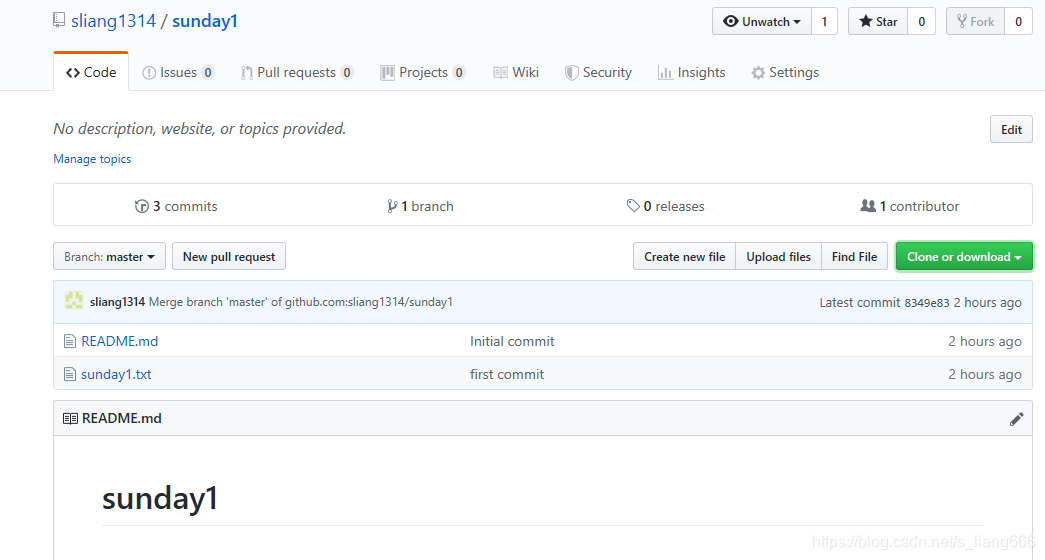Open the sunday1 repository name link

click(x=205, y=21)
